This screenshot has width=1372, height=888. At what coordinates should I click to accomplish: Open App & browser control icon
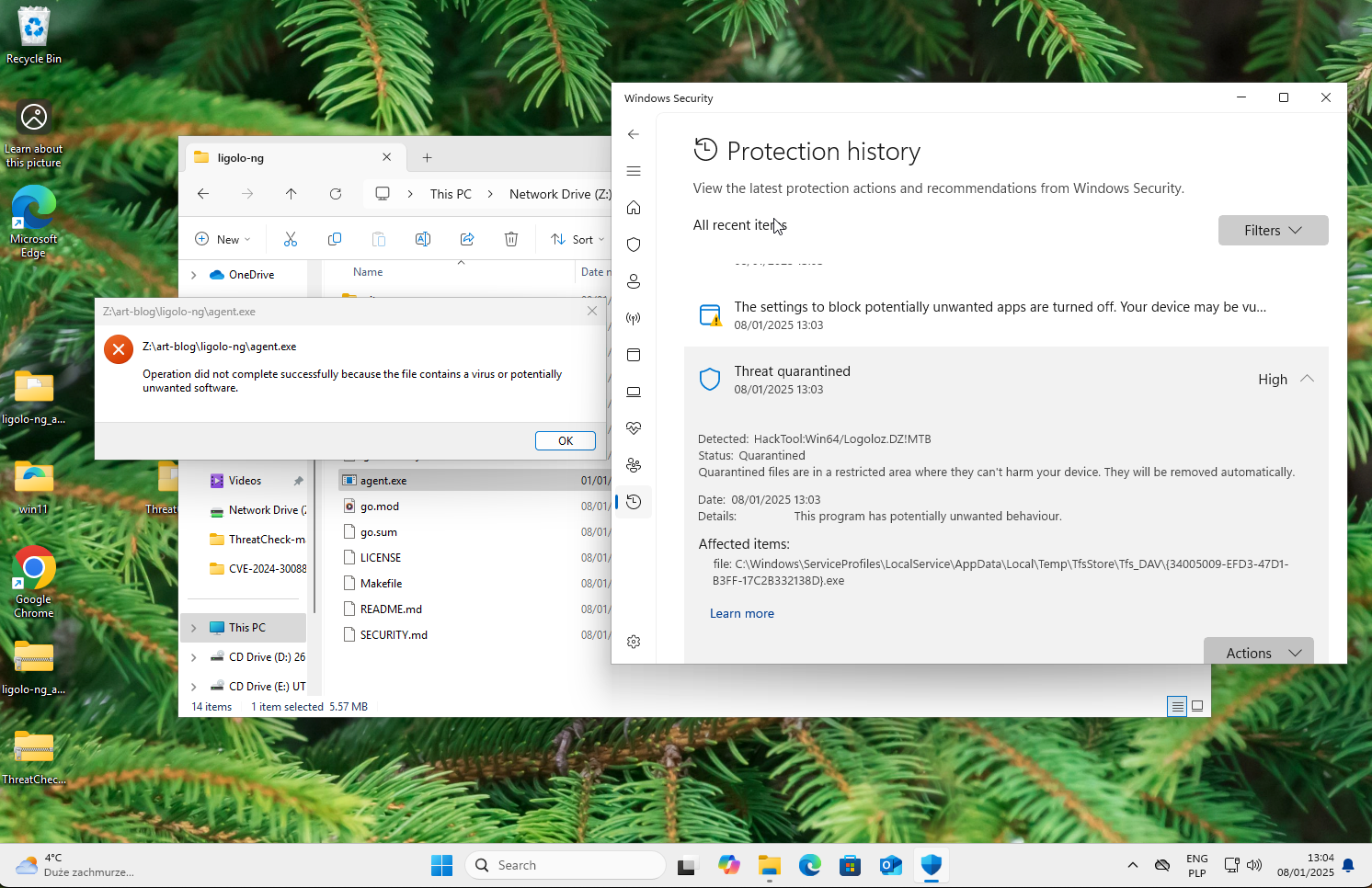pyautogui.click(x=634, y=355)
